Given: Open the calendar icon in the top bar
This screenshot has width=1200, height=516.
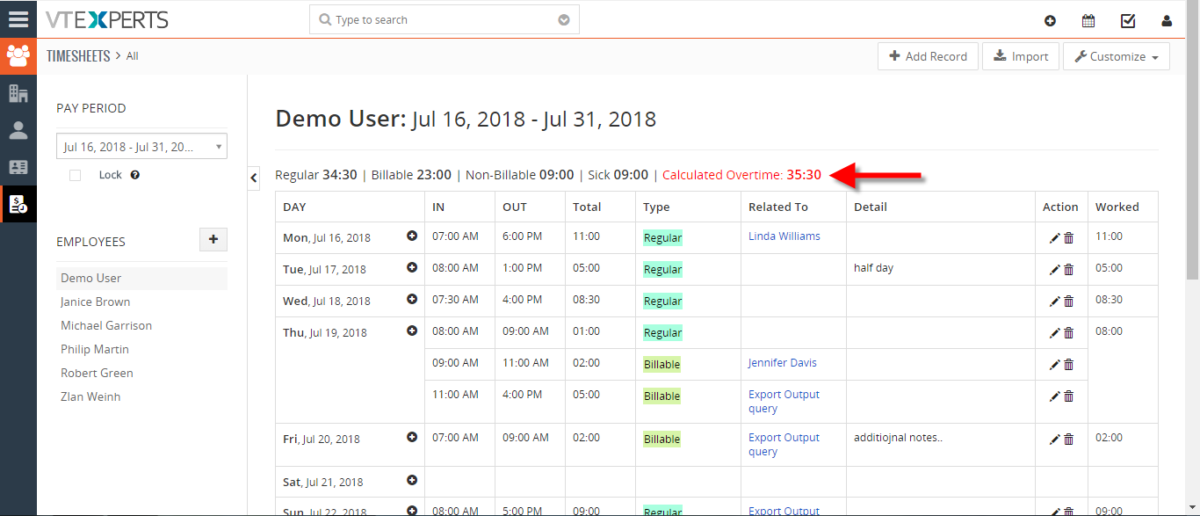Looking at the screenshot, I should point(1088,20).
